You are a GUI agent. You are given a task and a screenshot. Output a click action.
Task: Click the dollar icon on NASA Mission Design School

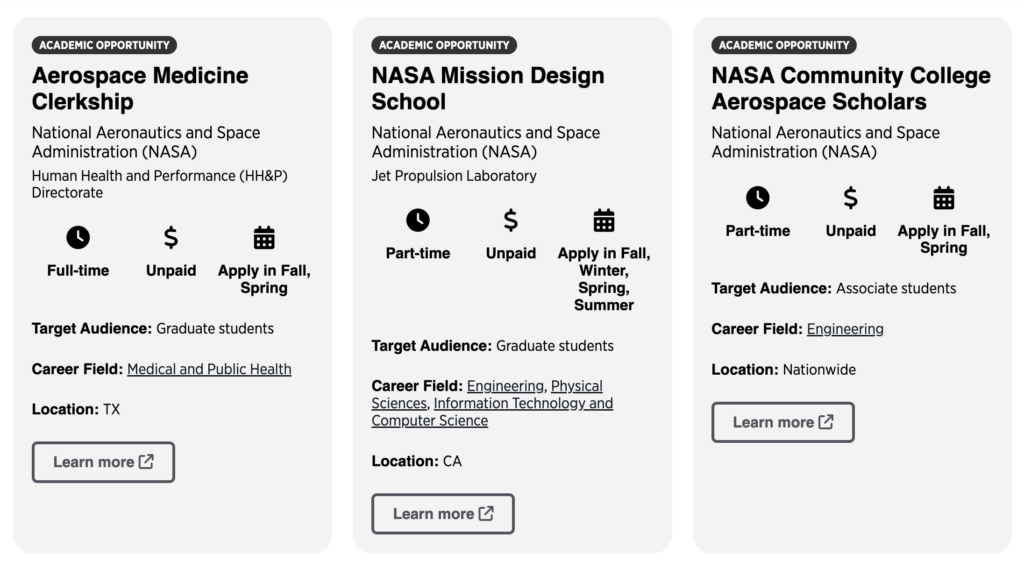(511, 220)
